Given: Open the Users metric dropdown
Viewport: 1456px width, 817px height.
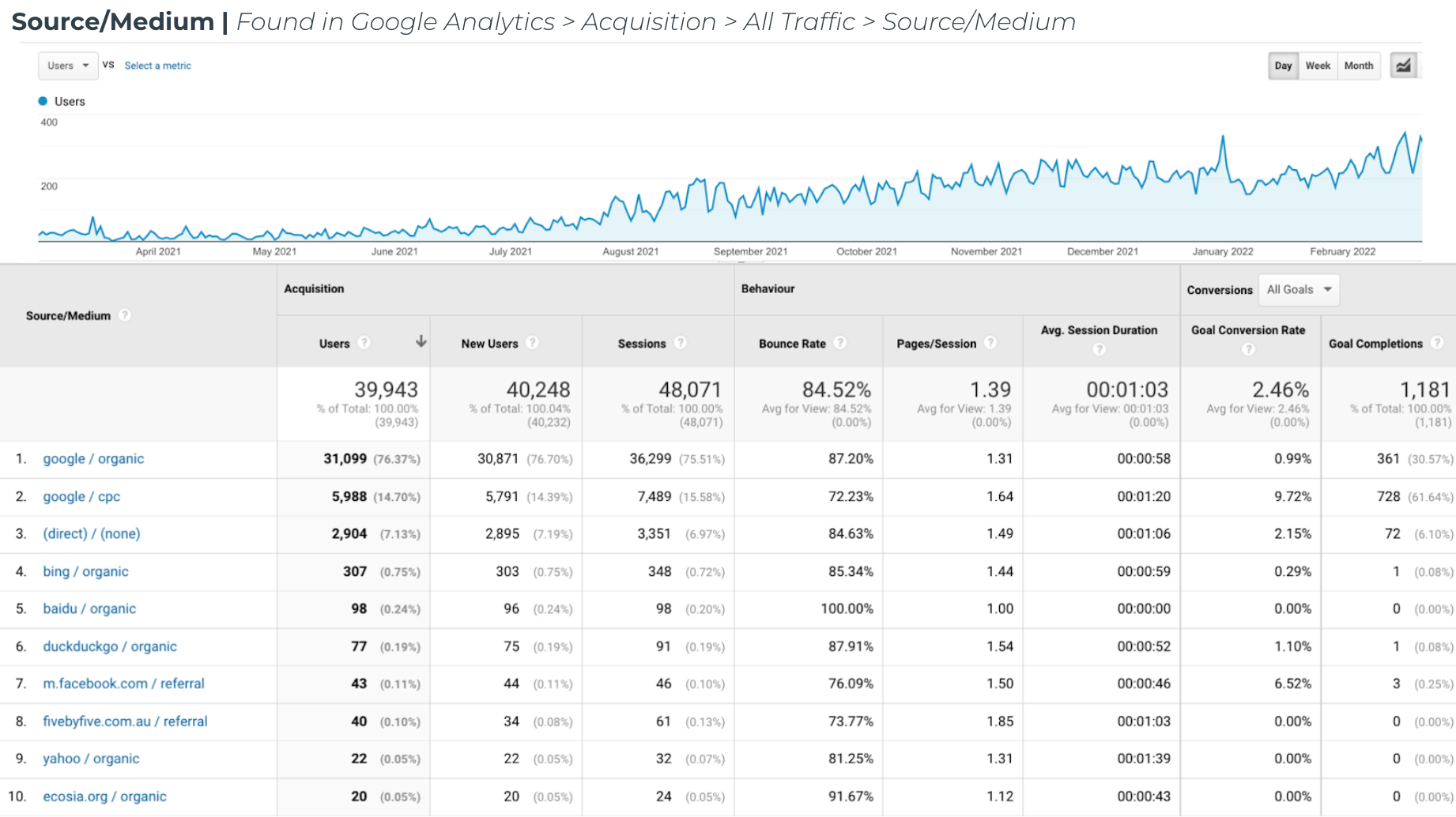Looking at the screenshot, I should pyautogui.click(x=68, y=66).
